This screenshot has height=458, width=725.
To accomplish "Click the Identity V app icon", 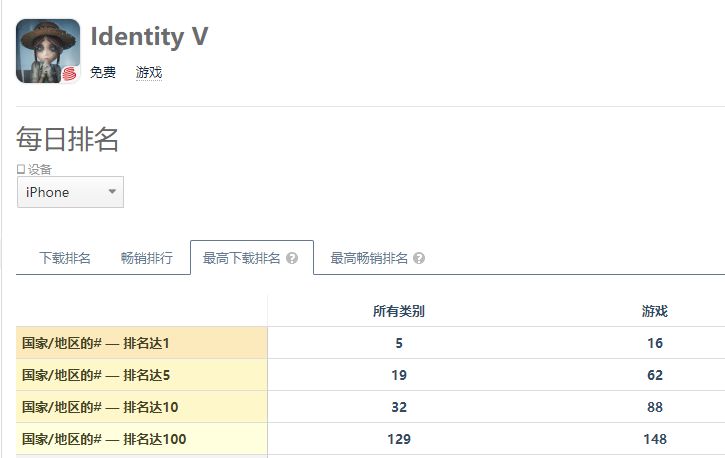I will pyautogui.click(x=48, y=51).
